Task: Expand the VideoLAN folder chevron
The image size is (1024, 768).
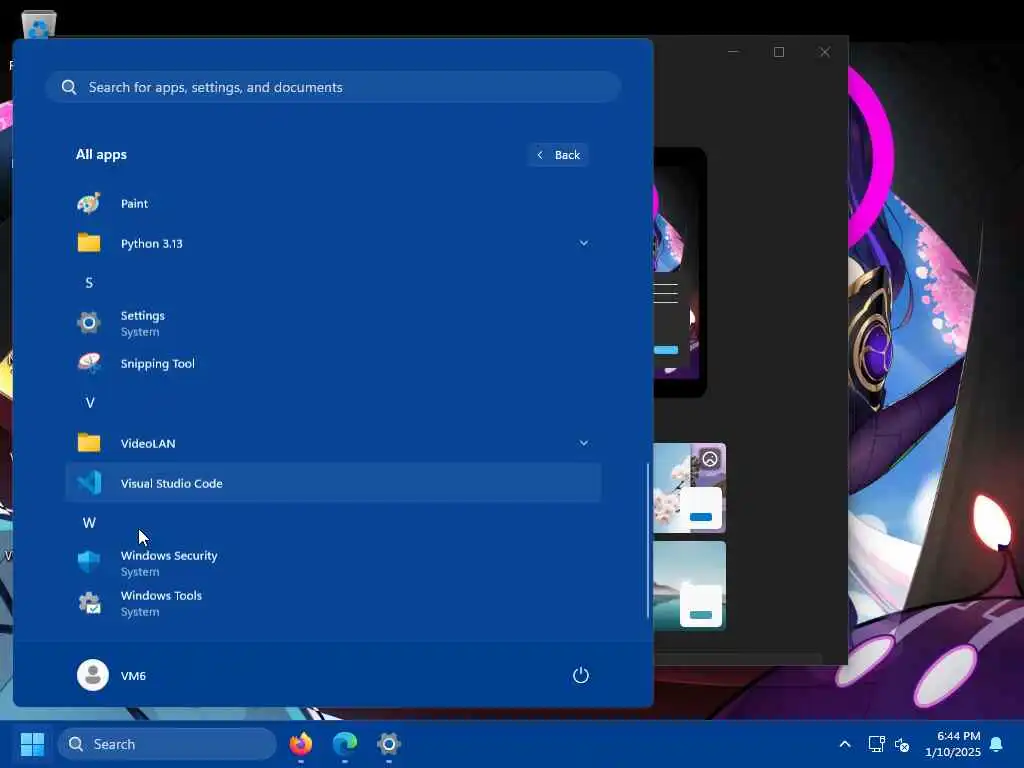Action: (x=583, y=443)
